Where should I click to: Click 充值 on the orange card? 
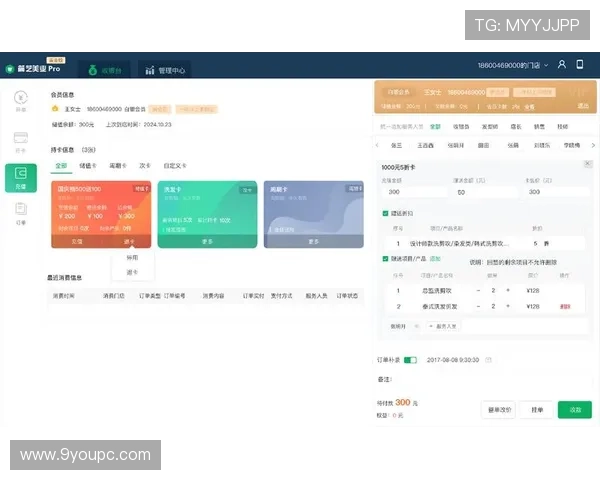[x=77, y=242]
